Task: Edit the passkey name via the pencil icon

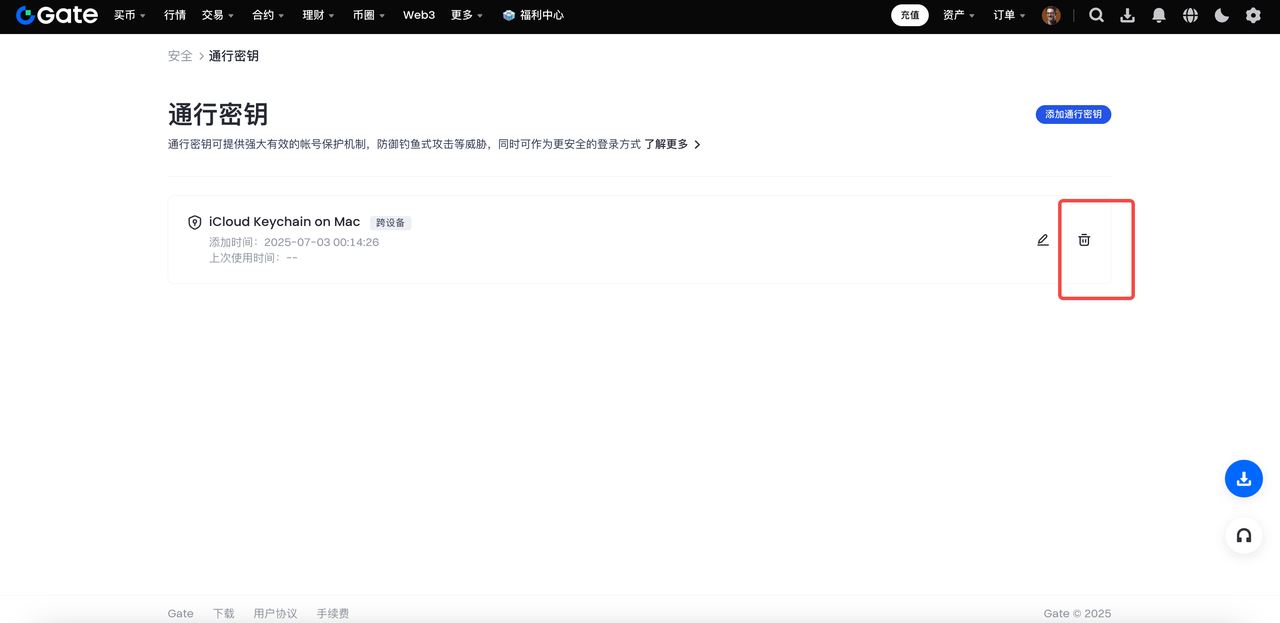Action: 1042,239
